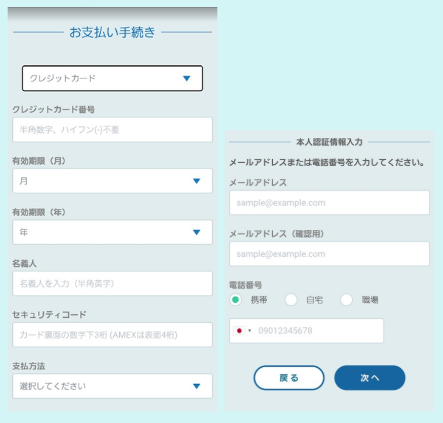Image resolution: width=443 pixels, height=423 pixels.
Task: Select the 自宅 phone type radio button
Action: point(291,300)
